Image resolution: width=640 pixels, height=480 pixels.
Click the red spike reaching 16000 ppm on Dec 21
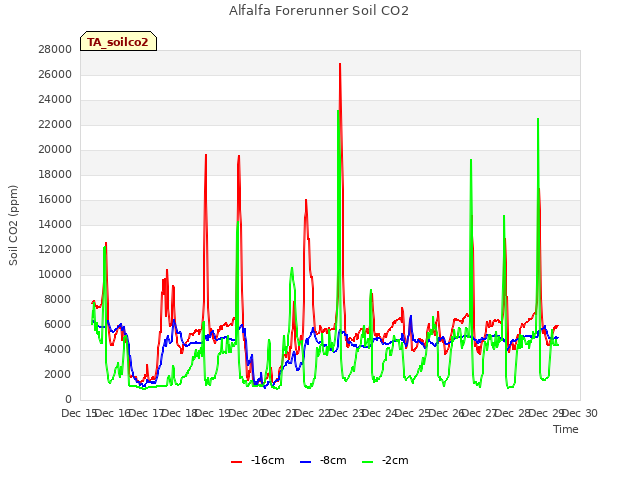[x=306, y=200]
